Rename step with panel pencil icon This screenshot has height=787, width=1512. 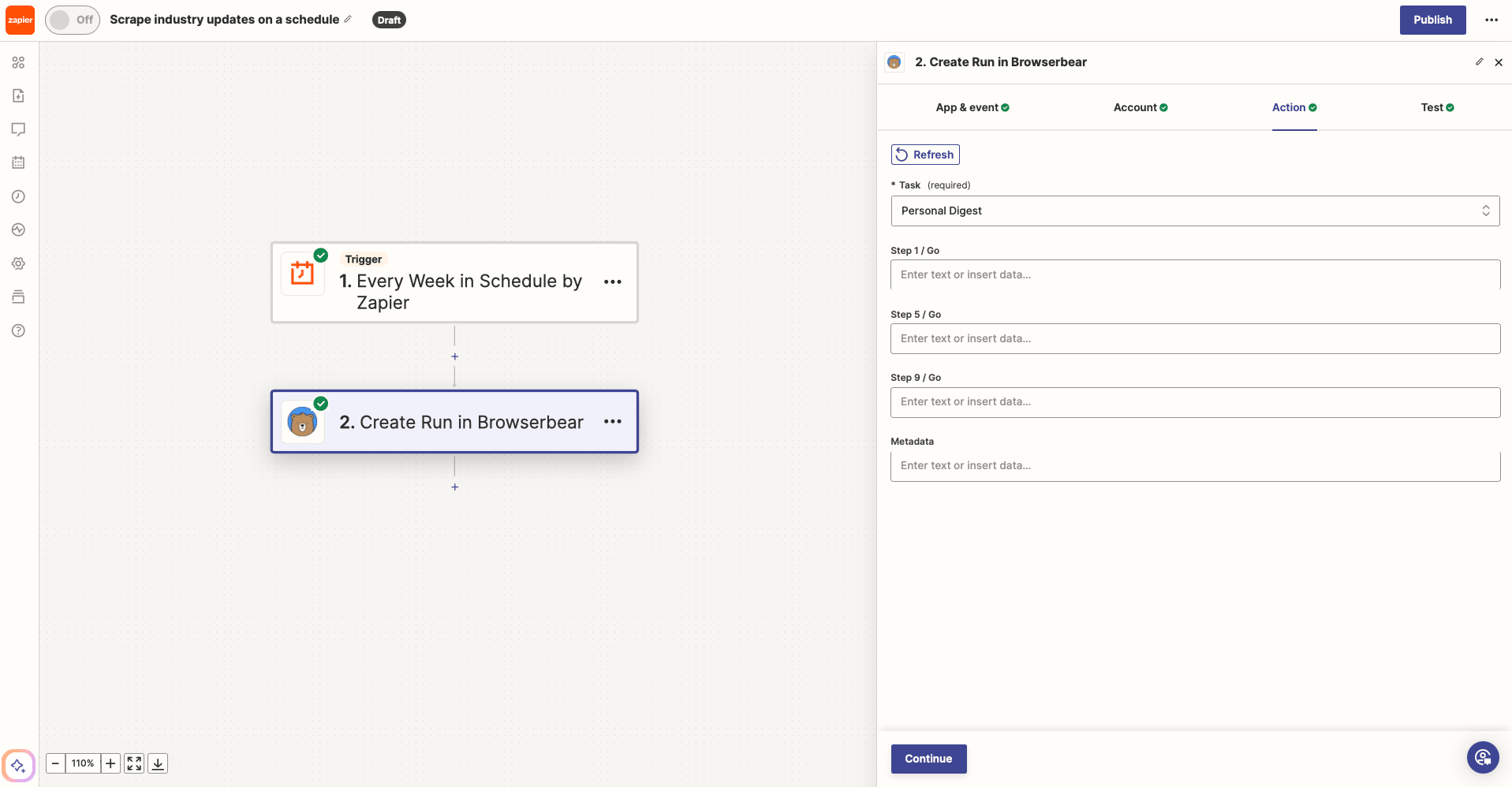click(1479, 62)
